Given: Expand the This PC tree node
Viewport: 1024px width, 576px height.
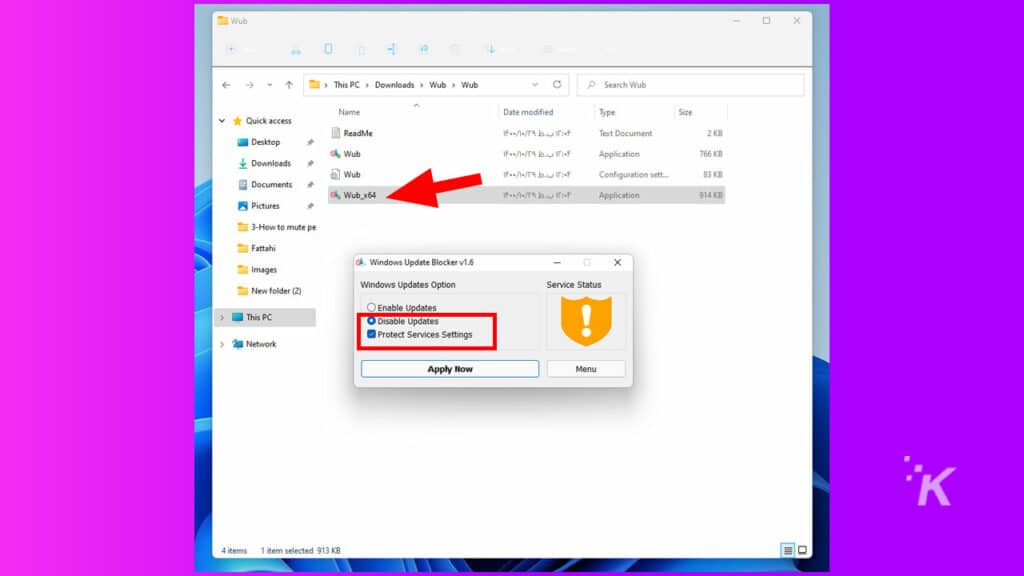Looking at the screenshot, I should [x=222, y=317].
